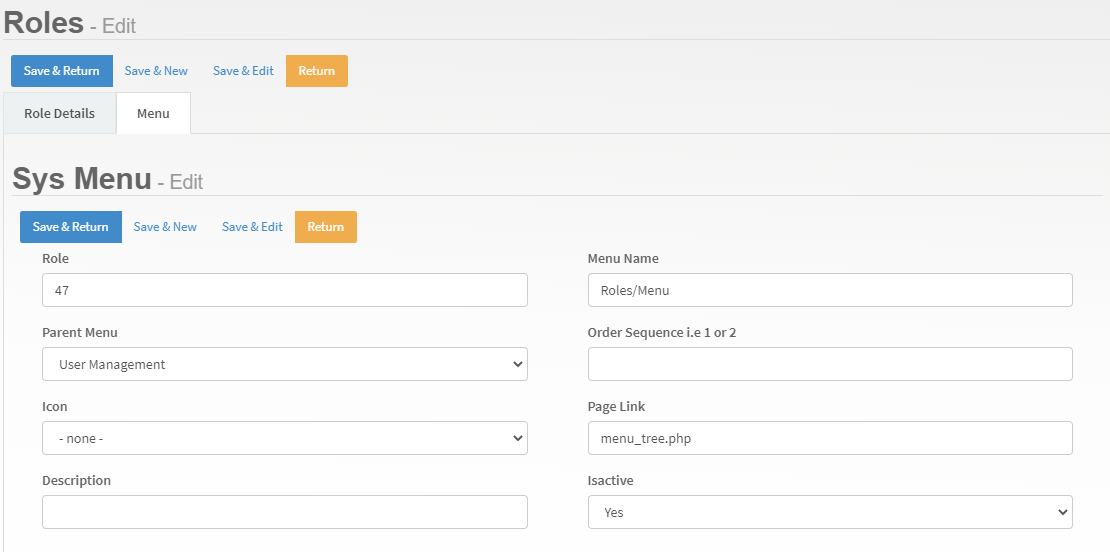Click the 'Order Sequence i.e 1 or 2' label
This screenshot has width=1110, height=552.
[661, 332]
